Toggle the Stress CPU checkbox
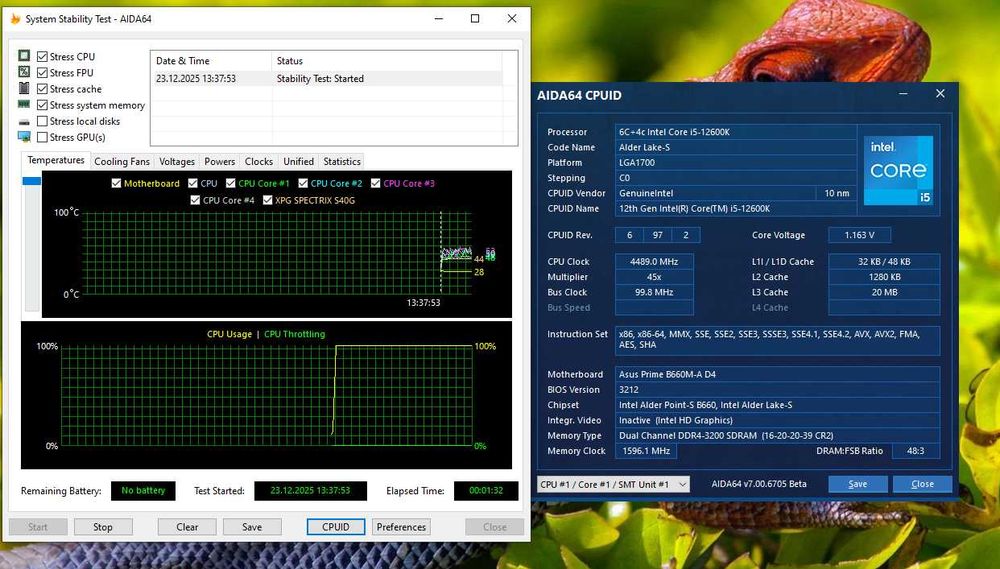Image resolution: width=1000 pixels, height=569 pixels. coord(42,57)
